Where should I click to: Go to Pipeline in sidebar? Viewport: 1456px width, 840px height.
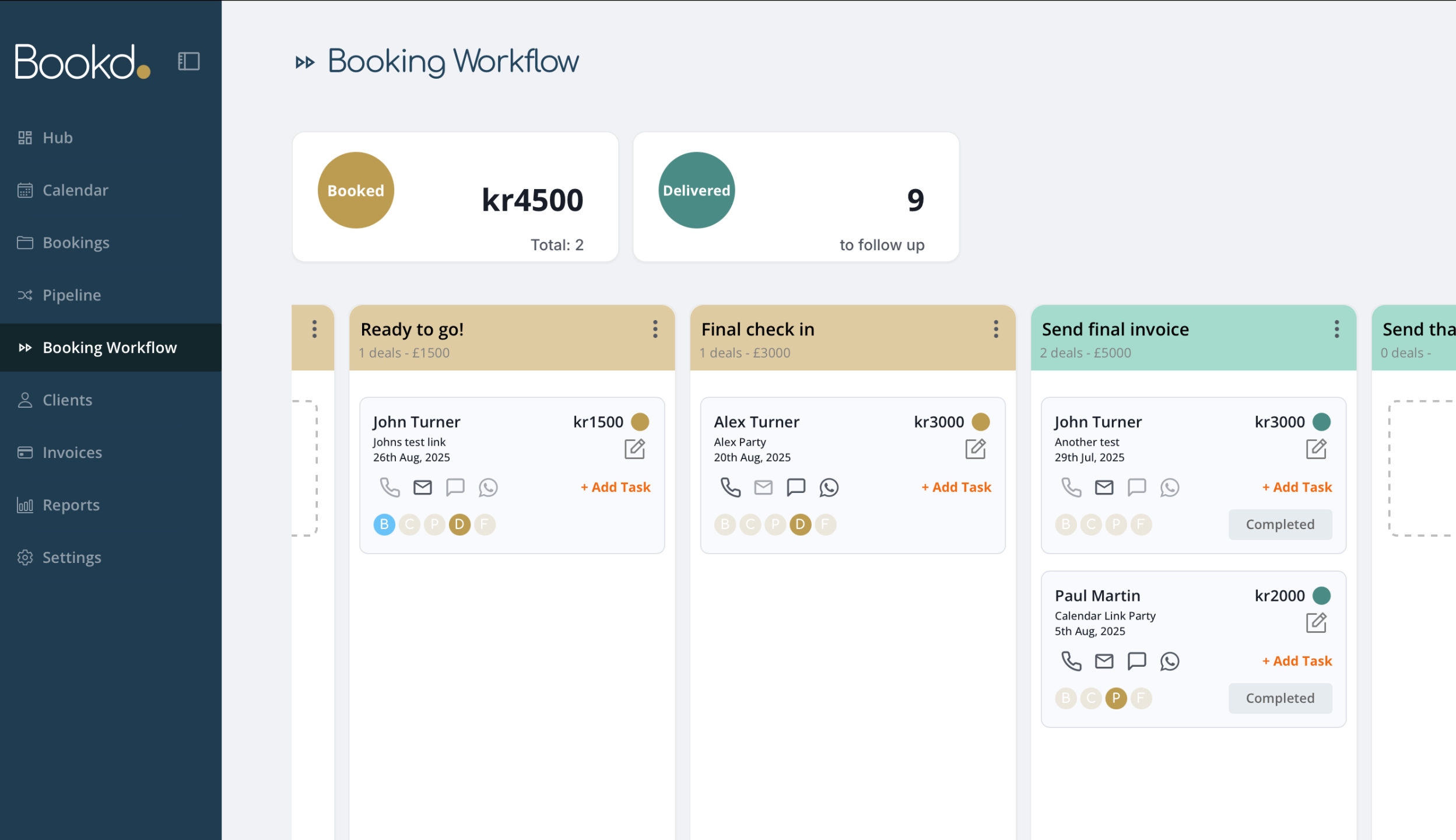[x=72, y=295]
